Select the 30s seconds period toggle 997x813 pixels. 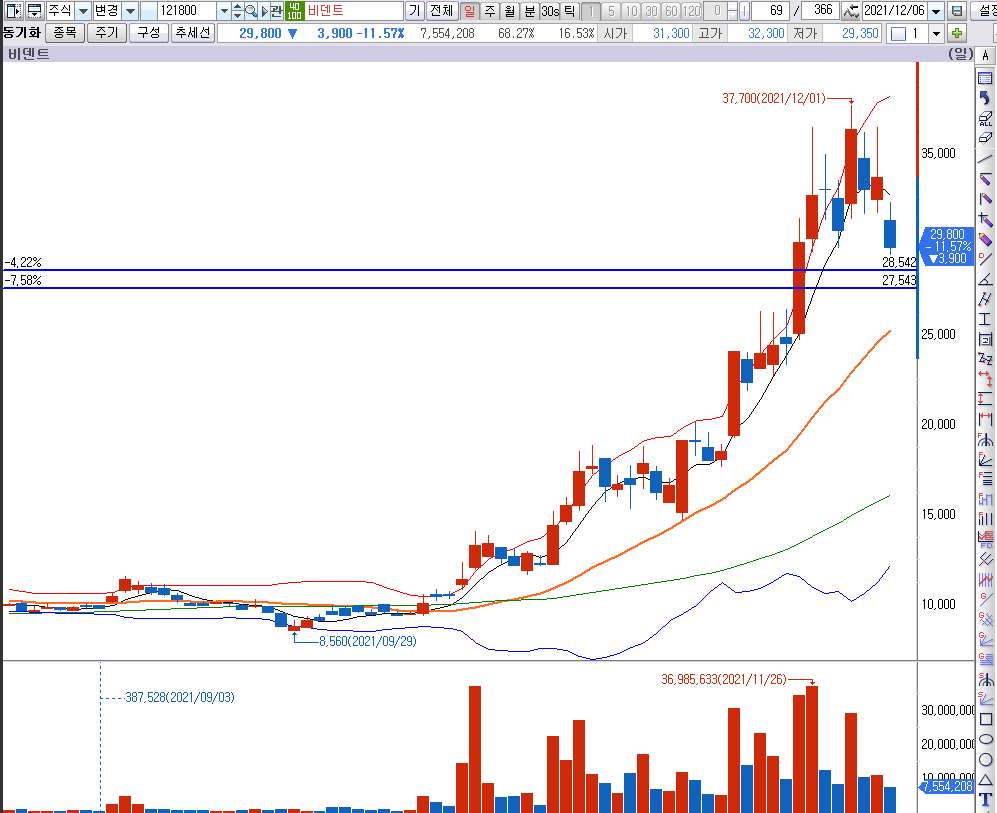[550, 10]
